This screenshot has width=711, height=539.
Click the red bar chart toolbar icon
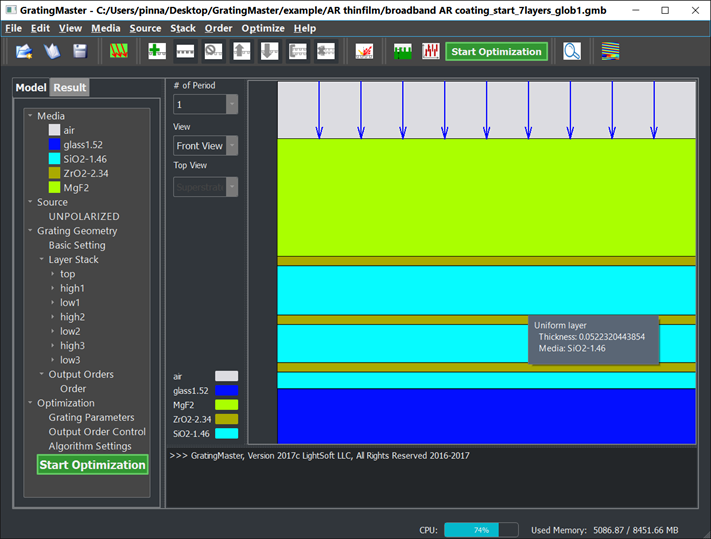tap(431, 51)
